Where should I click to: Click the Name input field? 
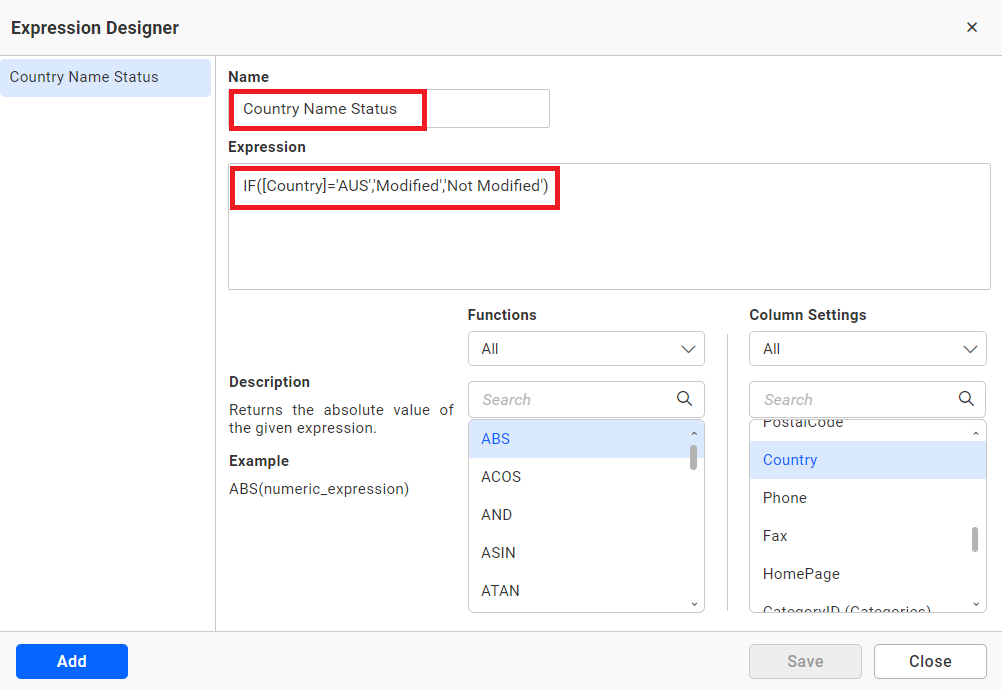(389, 109)
